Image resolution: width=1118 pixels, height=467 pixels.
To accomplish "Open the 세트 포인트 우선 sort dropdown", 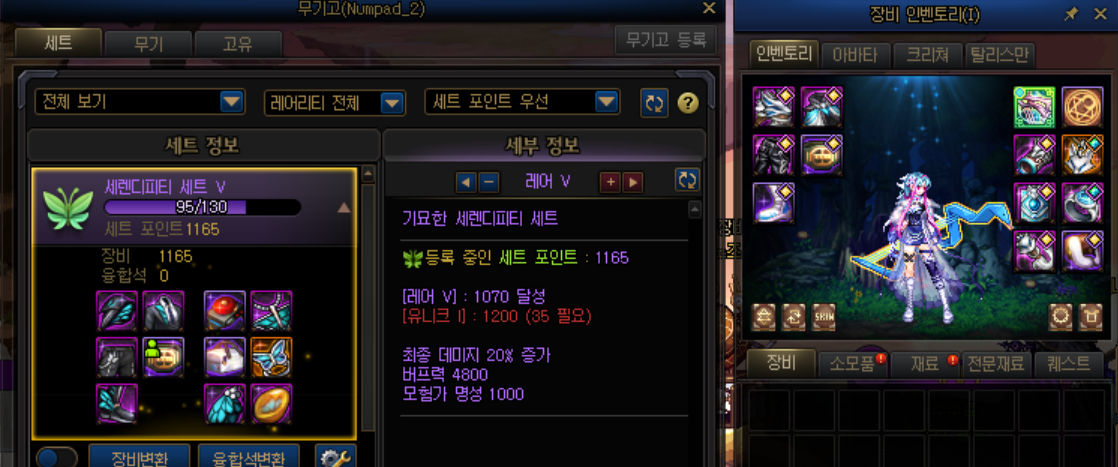I will (522, 102).
